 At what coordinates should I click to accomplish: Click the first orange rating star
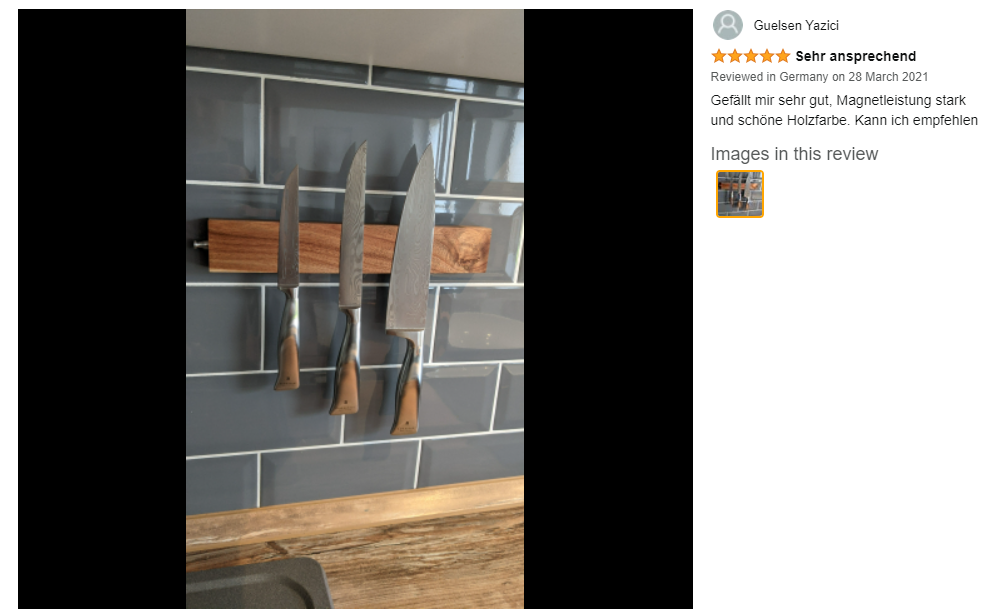(719, 56)
